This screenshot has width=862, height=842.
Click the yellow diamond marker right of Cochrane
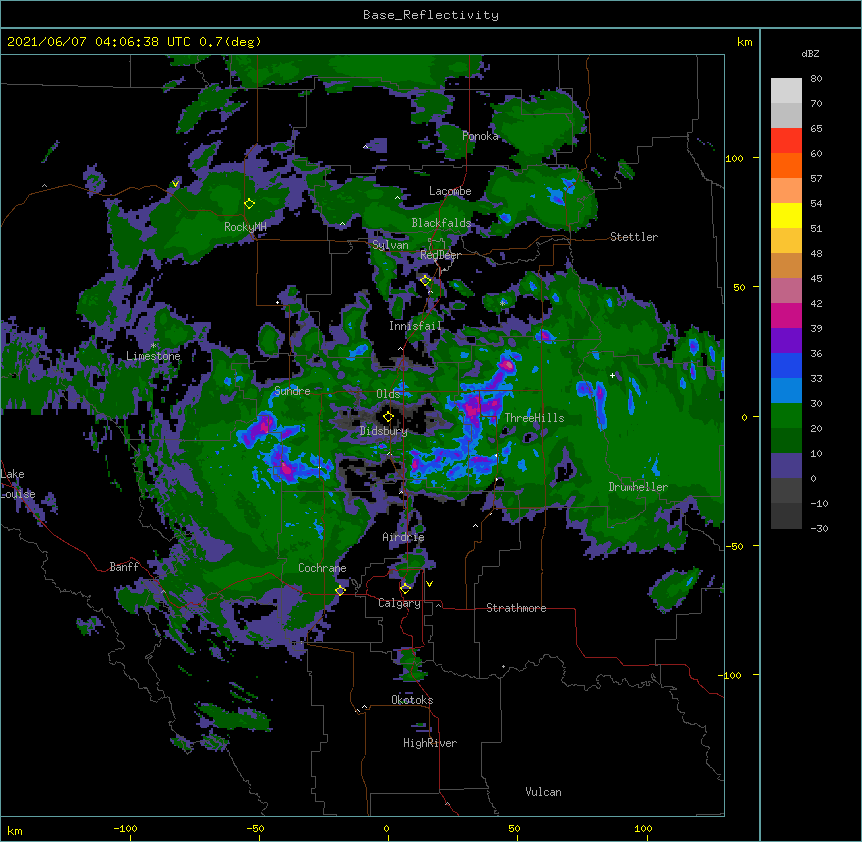[x=340, y=591]
